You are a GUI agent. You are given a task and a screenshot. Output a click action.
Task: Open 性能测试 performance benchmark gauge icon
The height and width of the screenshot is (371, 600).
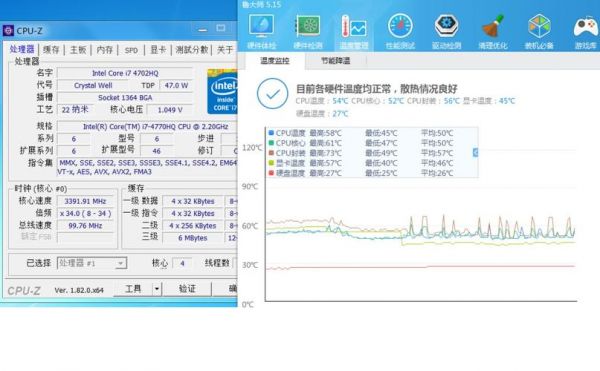[x=400, y=31]
